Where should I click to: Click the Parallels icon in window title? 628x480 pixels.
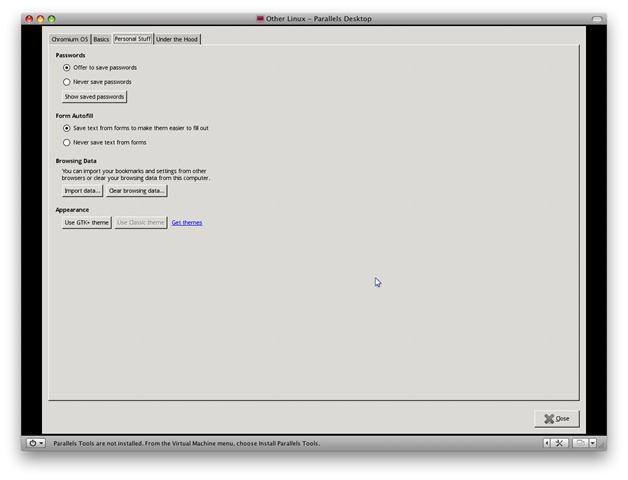[x=260, y=19]
